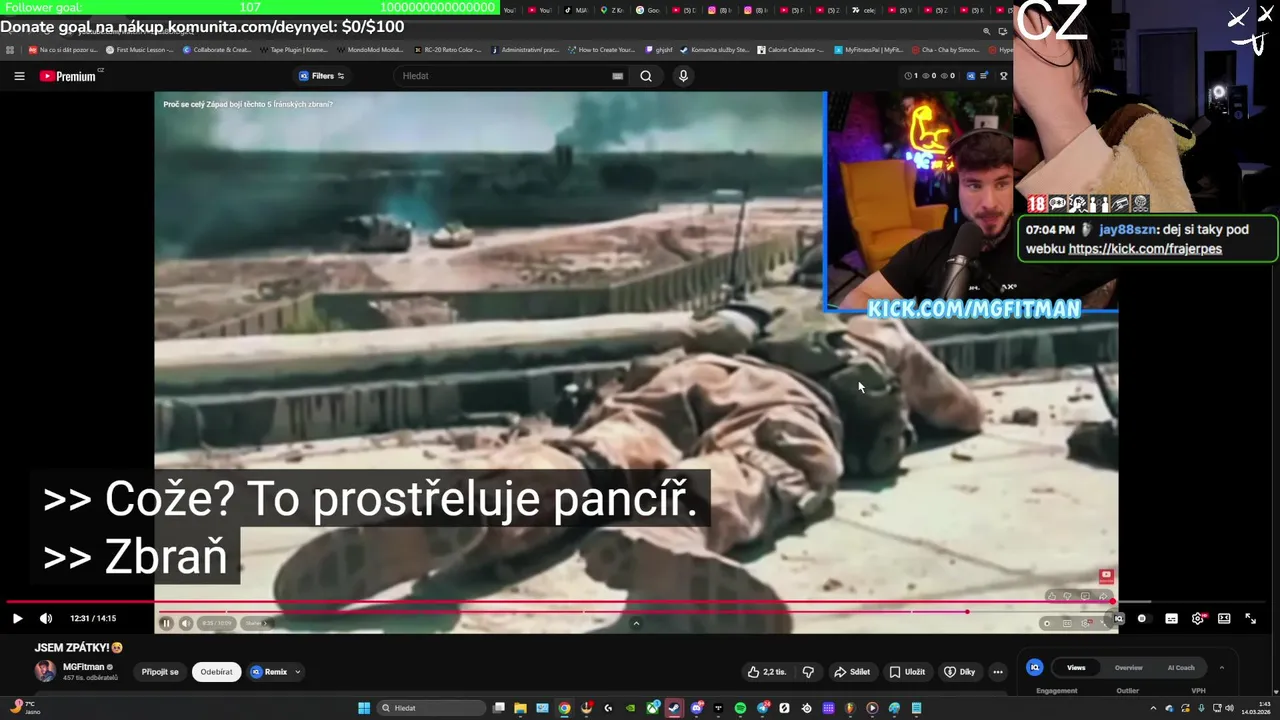Screen dimensions: 1280x720
Task: Go to the YouTube Premium home logo
Action: 69,76
